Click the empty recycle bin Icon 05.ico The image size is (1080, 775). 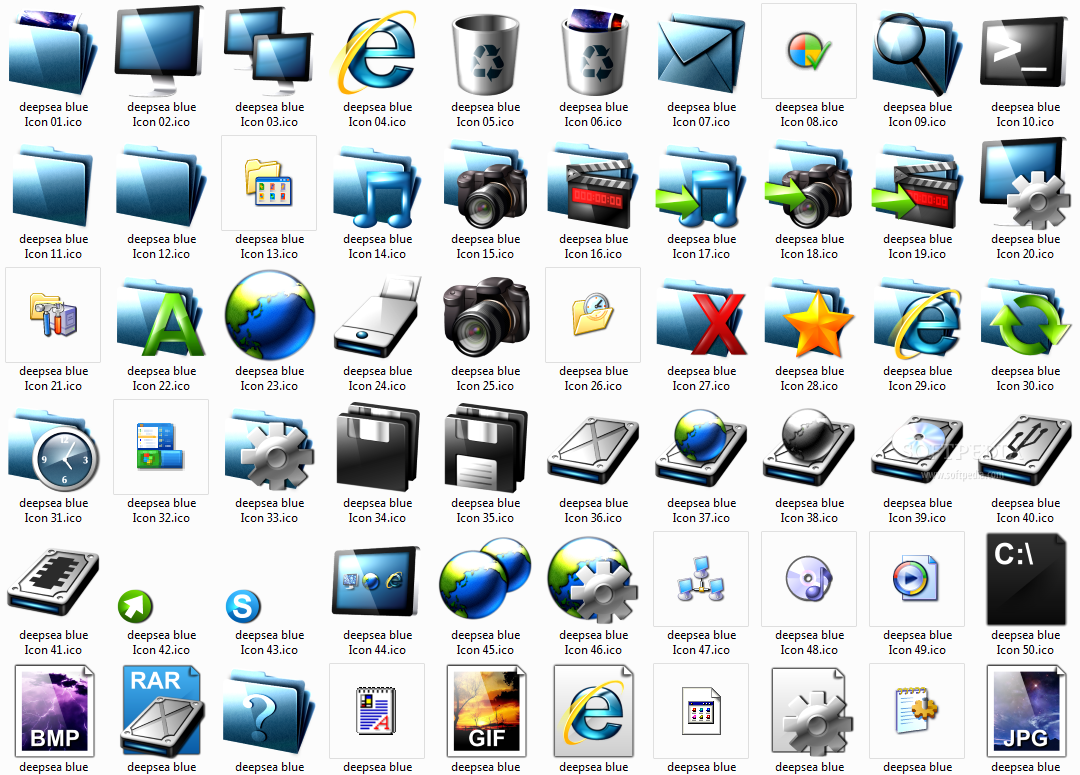point(486,54)
